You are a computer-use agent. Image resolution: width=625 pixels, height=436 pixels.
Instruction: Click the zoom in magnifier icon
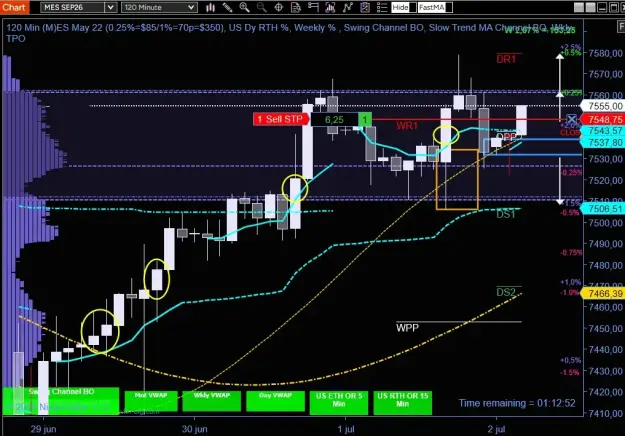(x=244, y=7)
